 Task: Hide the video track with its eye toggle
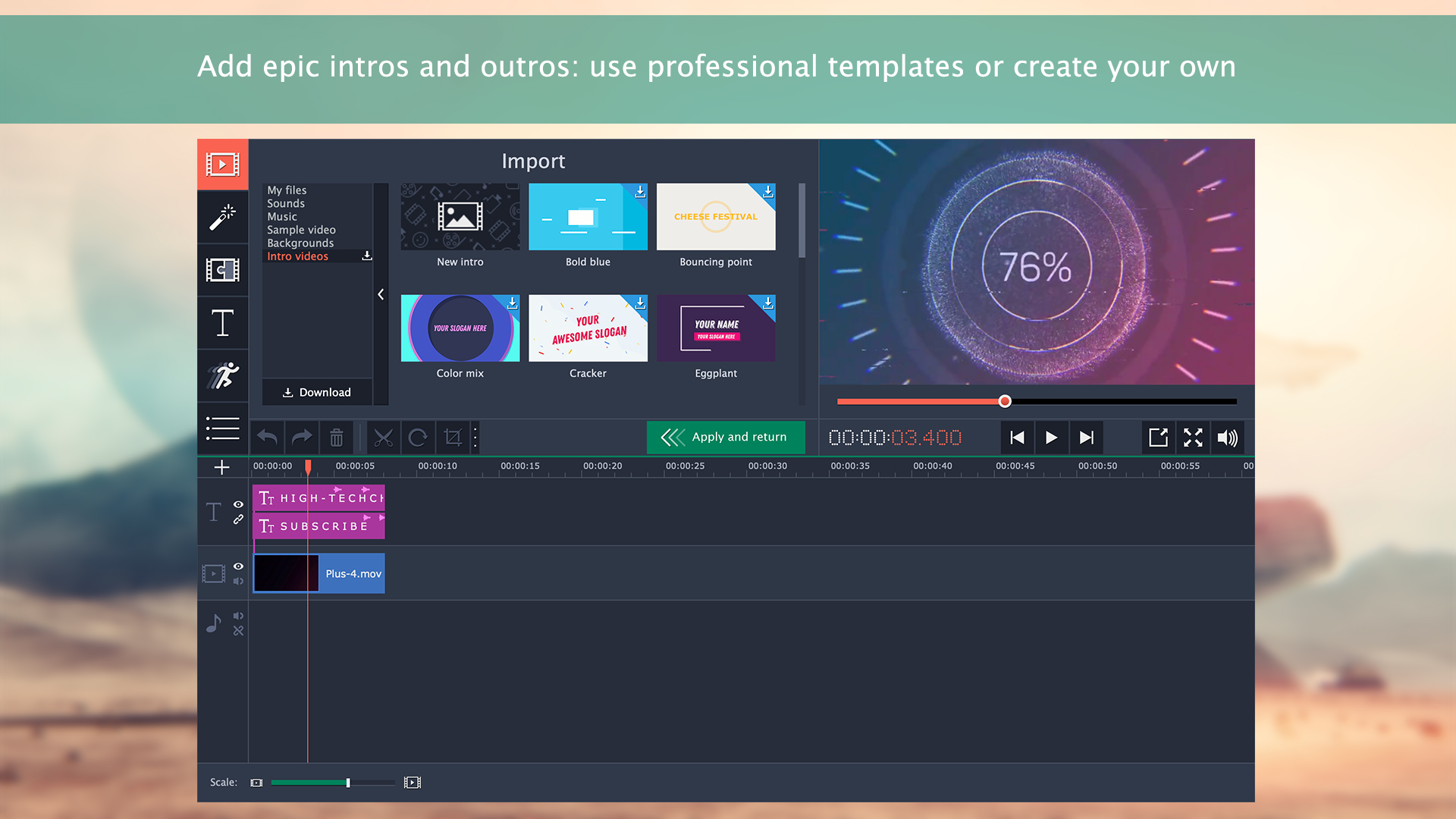coord(238,566)
